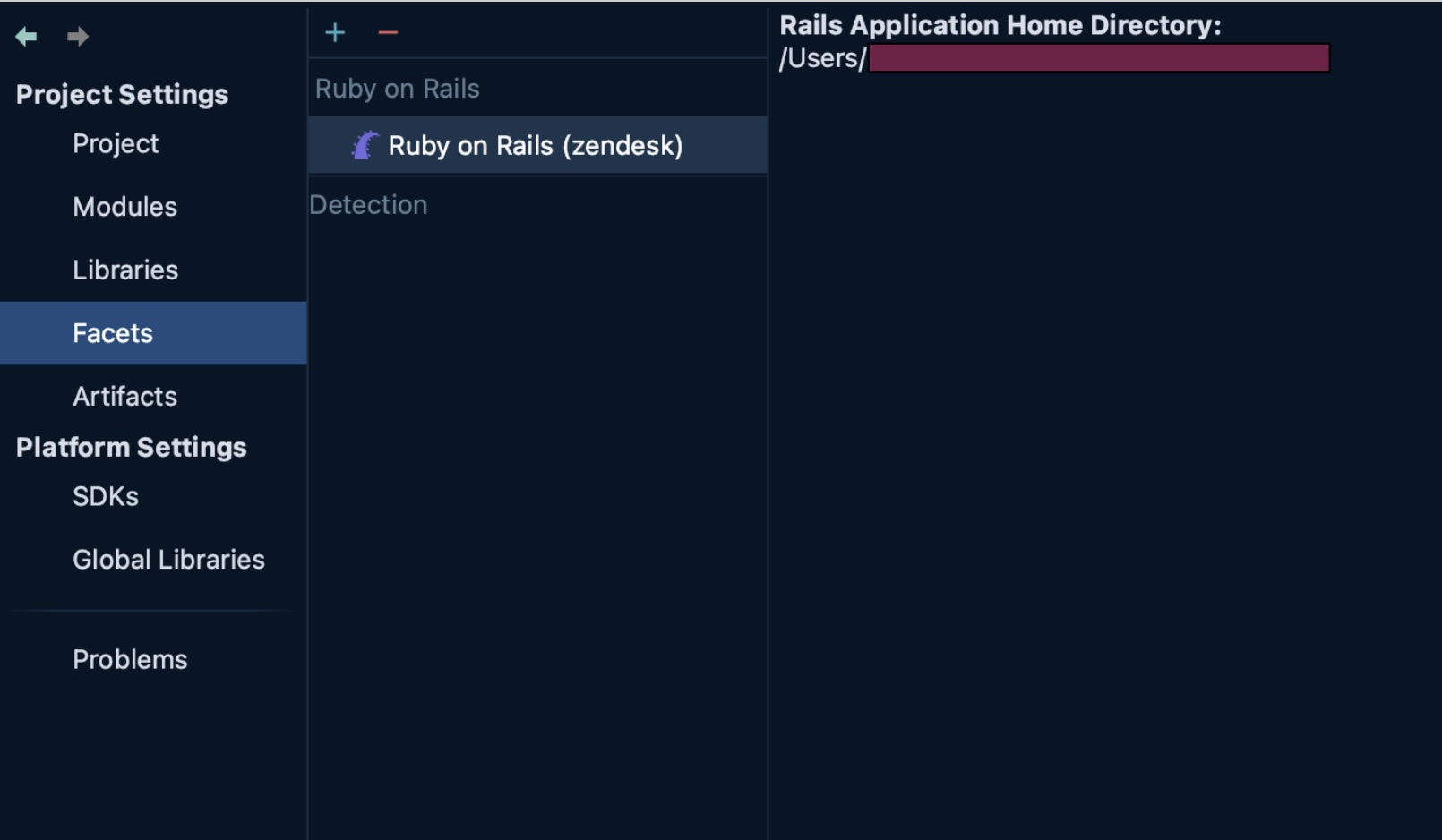Open the Project settings page
The height and width of the screenshot is (840, 1442).
click(x=116, y=144)
